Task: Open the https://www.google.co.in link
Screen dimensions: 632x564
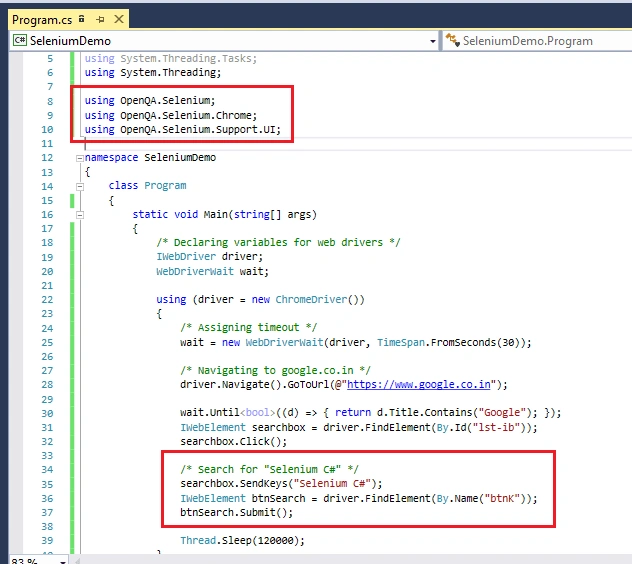Action: coord(419,384)
